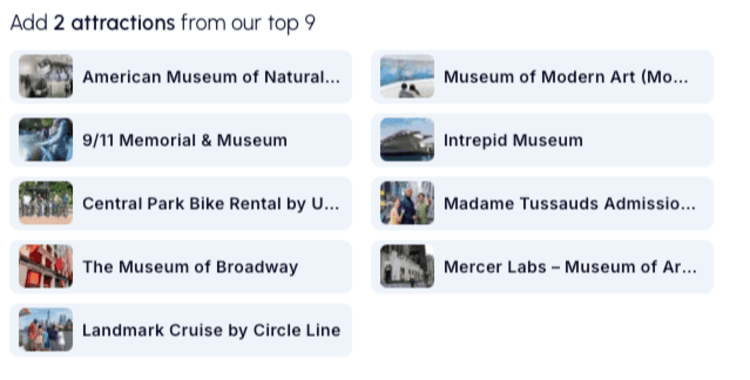Choose The Museum of Broadway
750x380 pixels.
181,267
